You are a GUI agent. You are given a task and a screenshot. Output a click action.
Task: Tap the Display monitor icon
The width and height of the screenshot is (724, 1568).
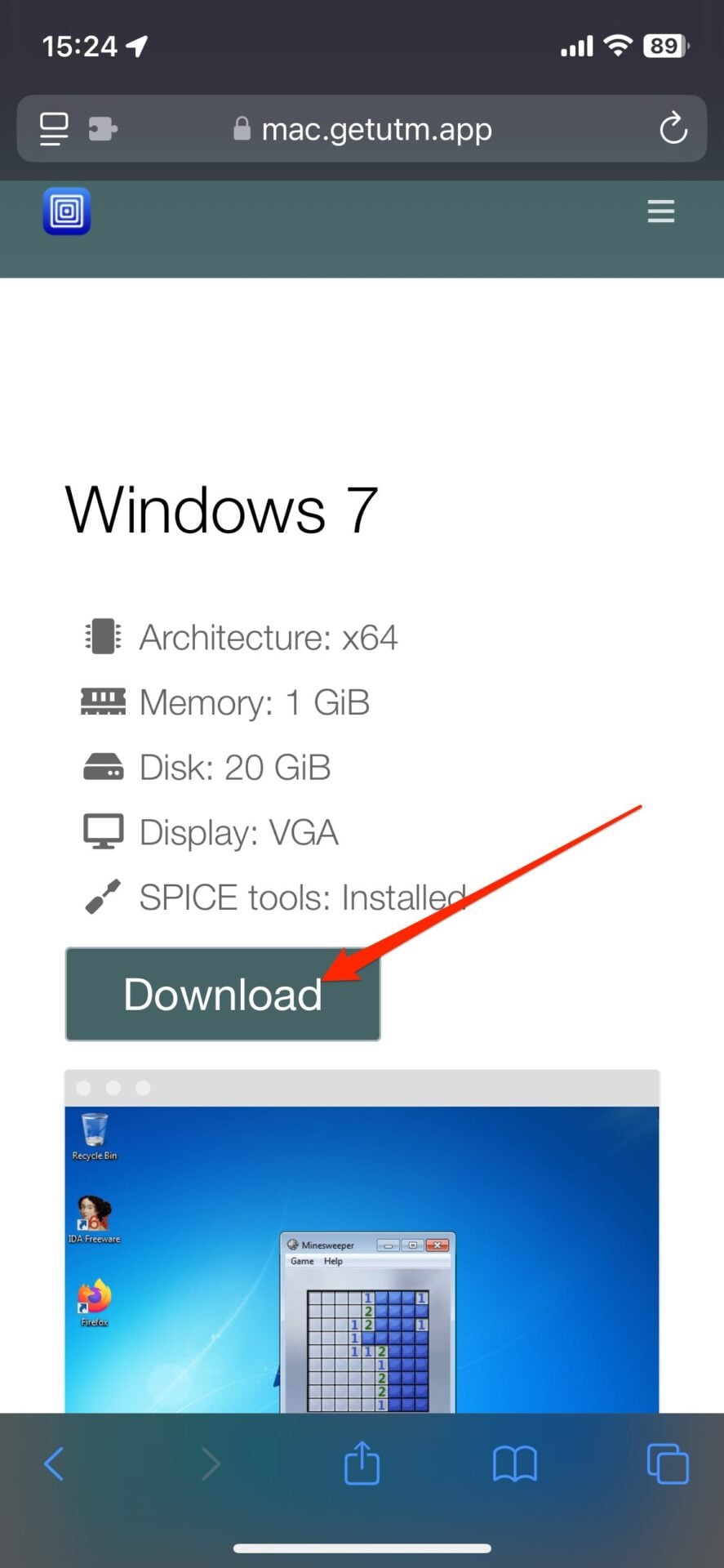pyautogui.click(x=103, y=831)
